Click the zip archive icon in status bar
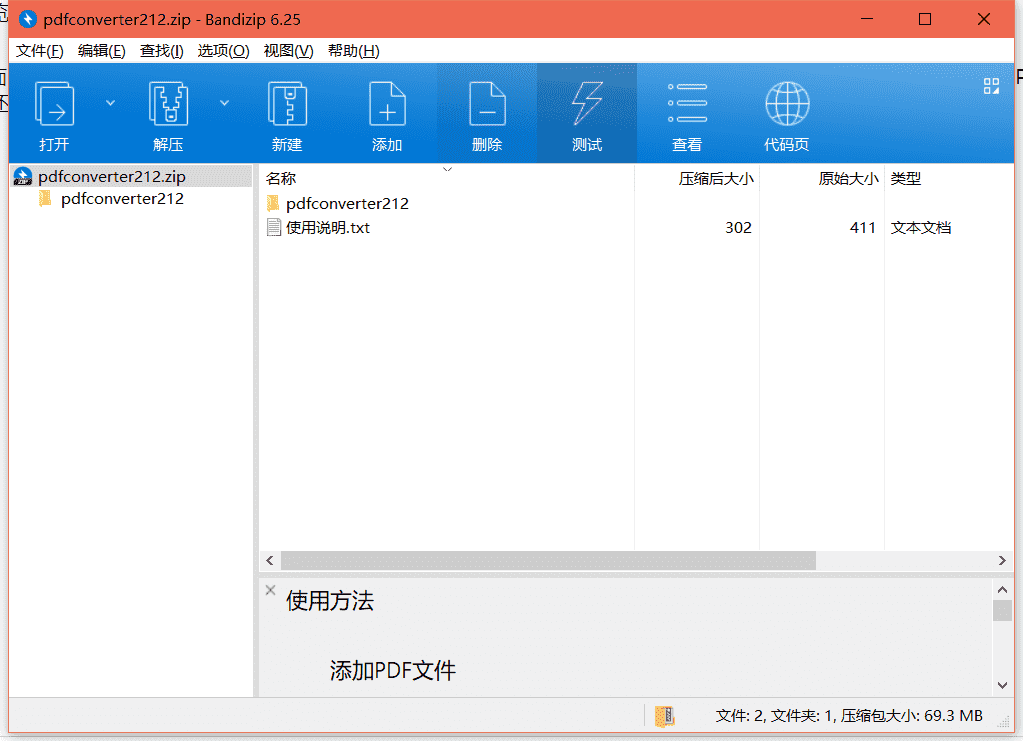The width and height of the screenshot is (1023, 741). (x=664, y=716)
